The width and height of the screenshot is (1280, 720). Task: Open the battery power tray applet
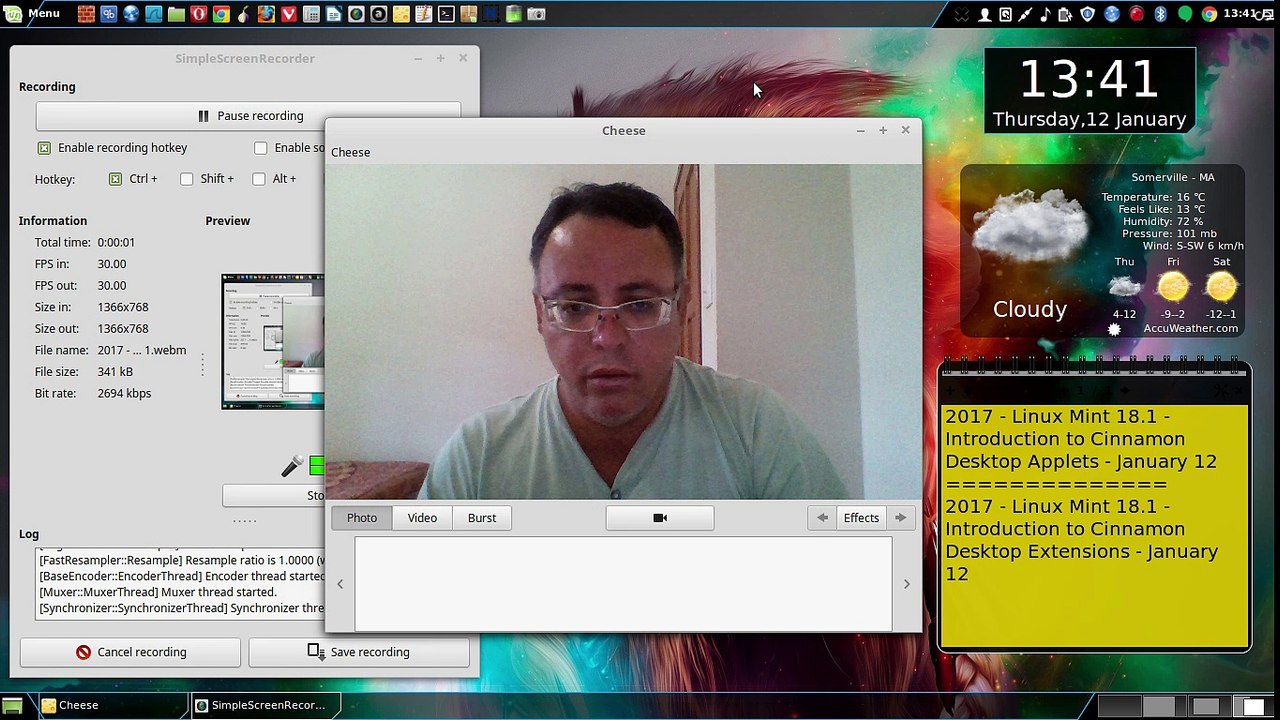click(1065, 14)
